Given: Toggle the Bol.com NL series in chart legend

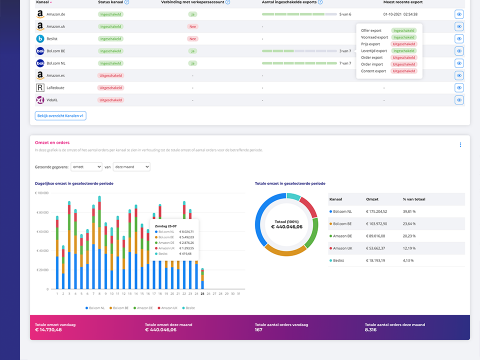Looking at the screenshot, I should pos(95,308).
